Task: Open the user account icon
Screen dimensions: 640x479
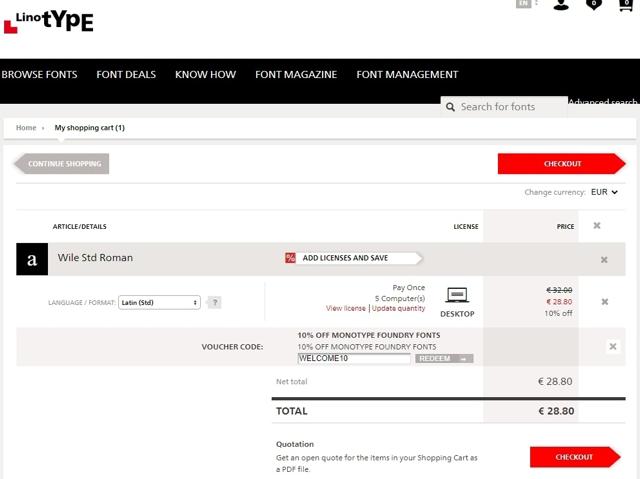Action: 561,4
